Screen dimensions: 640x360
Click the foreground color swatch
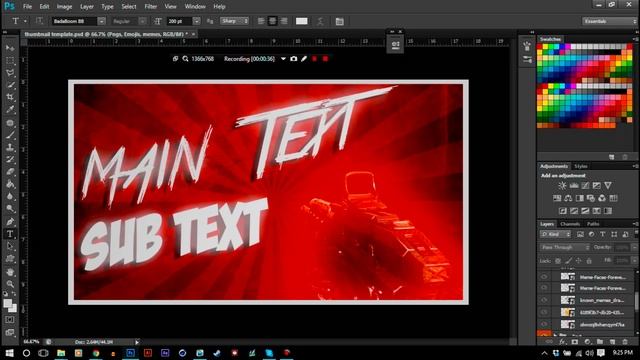click(7, 303)
